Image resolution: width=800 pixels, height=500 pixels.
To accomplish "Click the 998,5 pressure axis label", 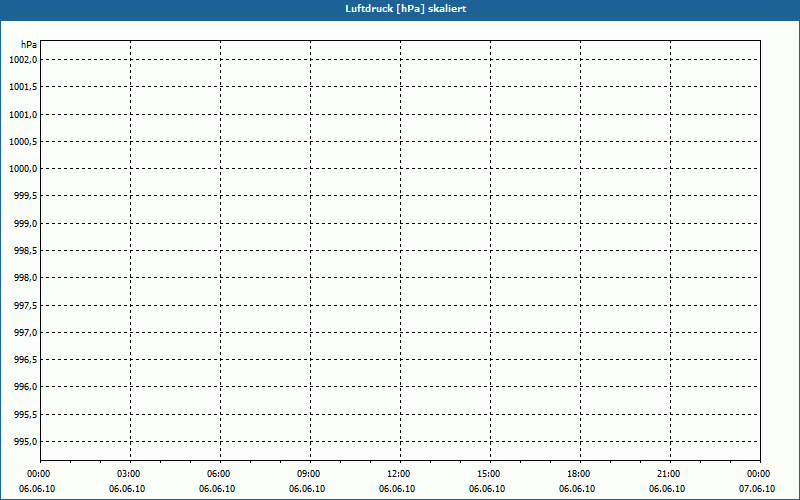I will [x=25, y=251].
